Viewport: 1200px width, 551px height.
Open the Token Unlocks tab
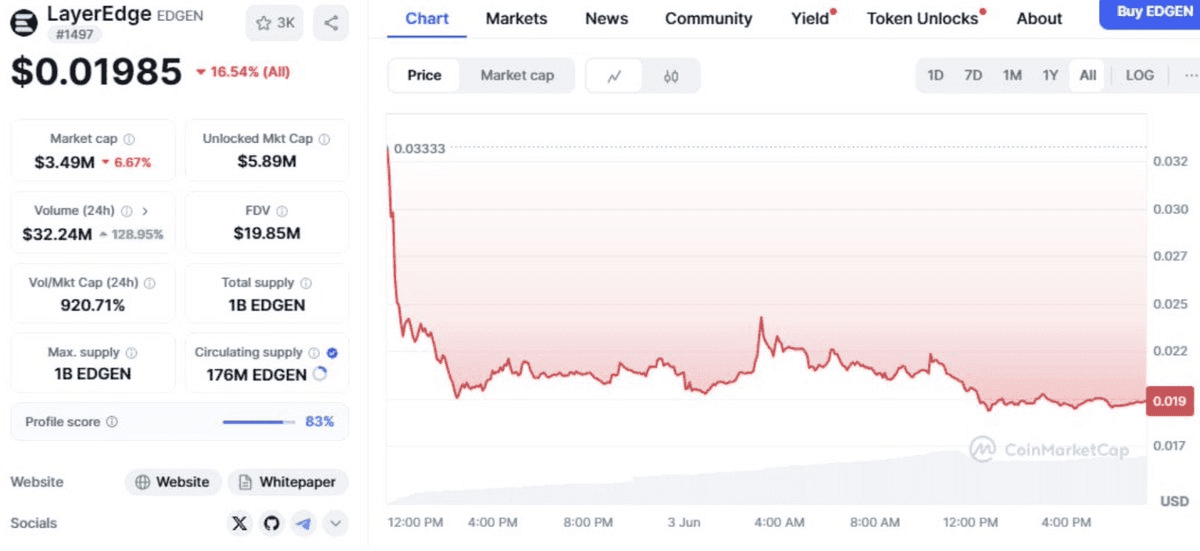(924, 18)
